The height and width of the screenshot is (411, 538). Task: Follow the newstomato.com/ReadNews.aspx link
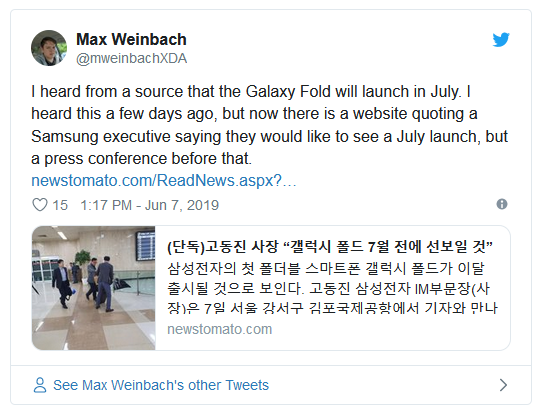(x=164, y=180)
